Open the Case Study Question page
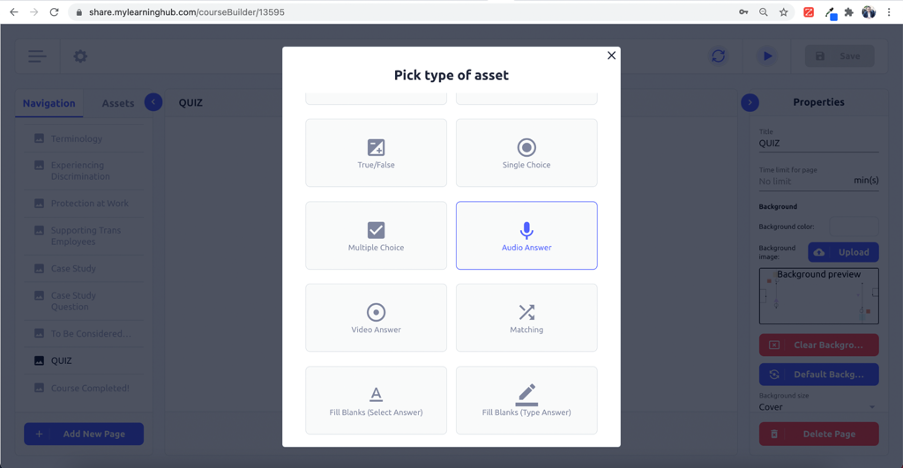 click(x=85, y=301)
